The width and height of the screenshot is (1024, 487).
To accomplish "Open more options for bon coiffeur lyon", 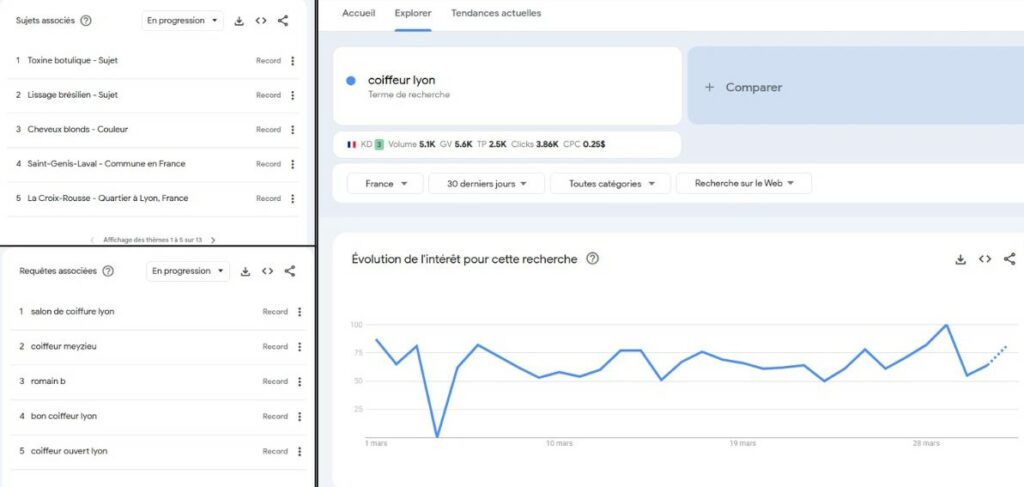I will 300,416.
